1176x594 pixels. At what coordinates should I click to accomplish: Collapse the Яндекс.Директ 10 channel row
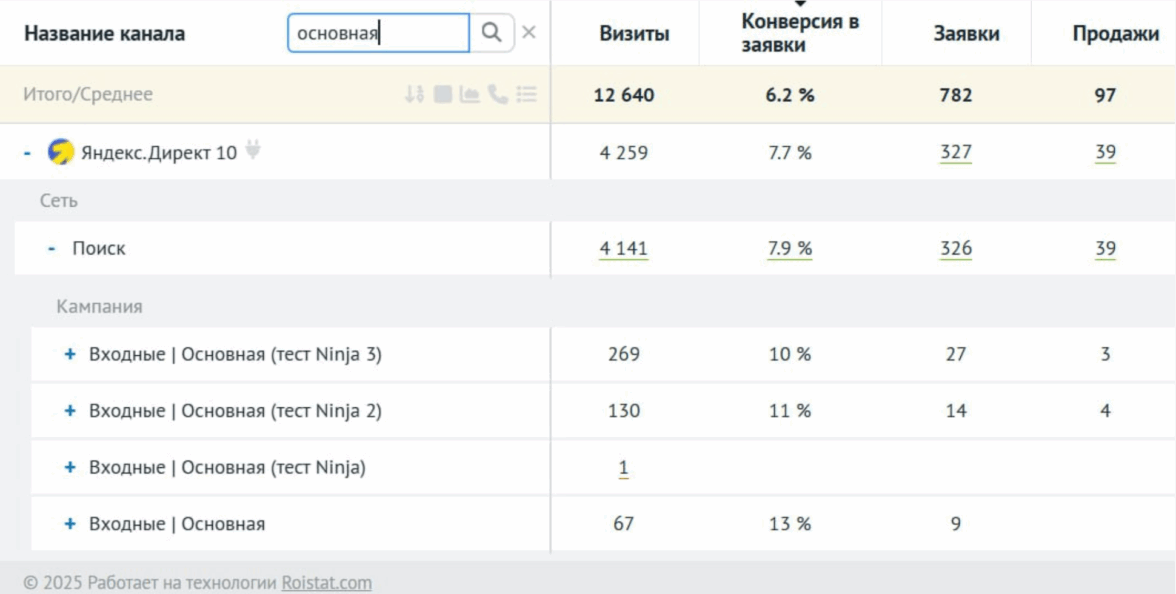(28, 153)
